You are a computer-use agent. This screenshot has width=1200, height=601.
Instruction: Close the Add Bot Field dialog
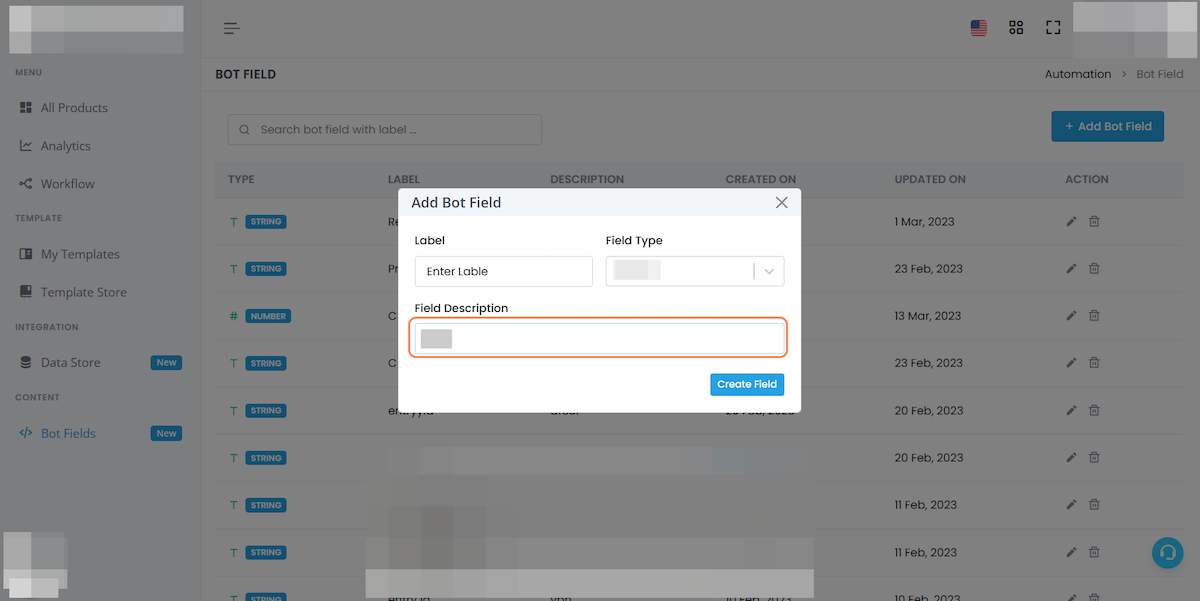(782, 202)
